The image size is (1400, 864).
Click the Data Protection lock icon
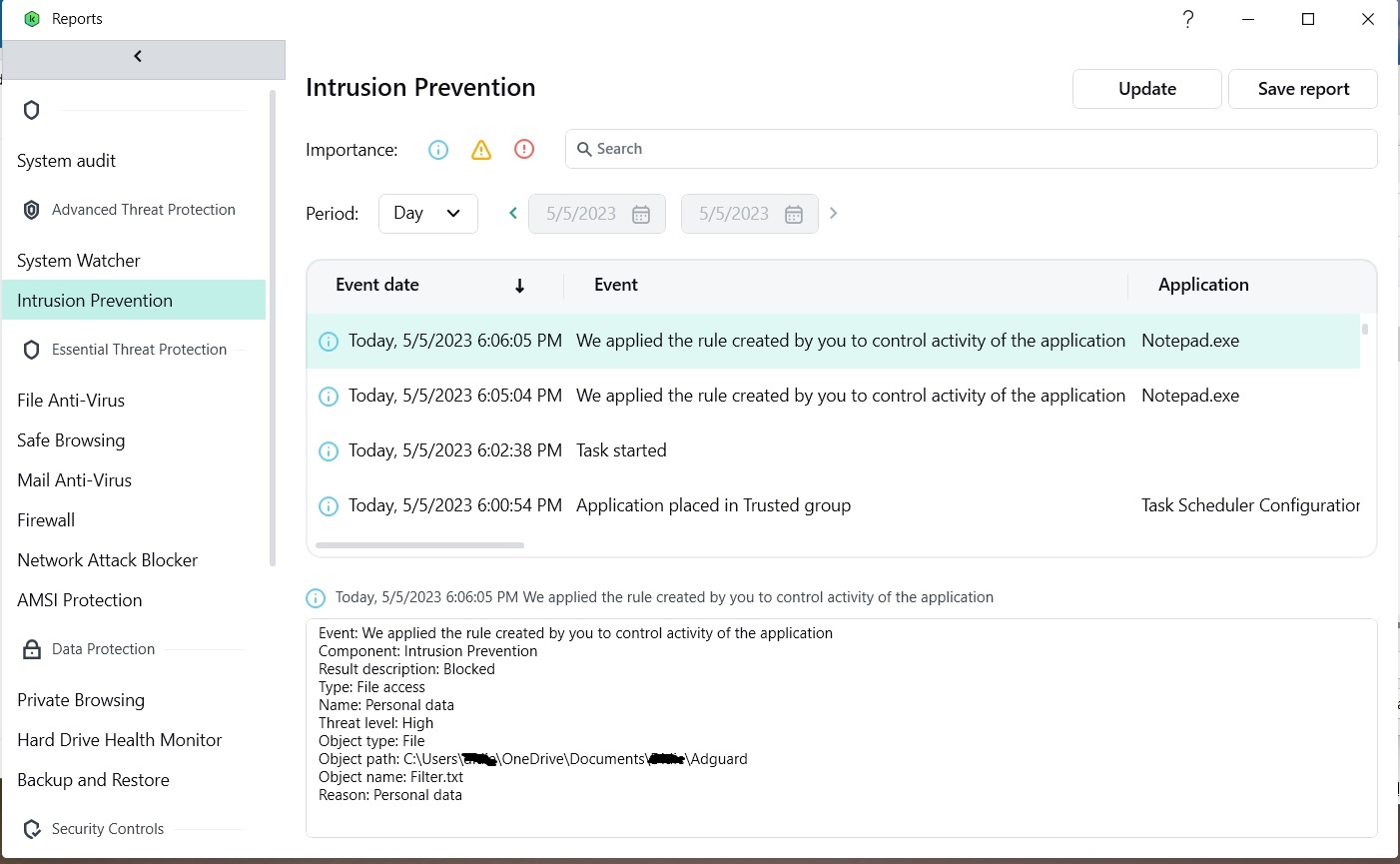coord(31,649)
